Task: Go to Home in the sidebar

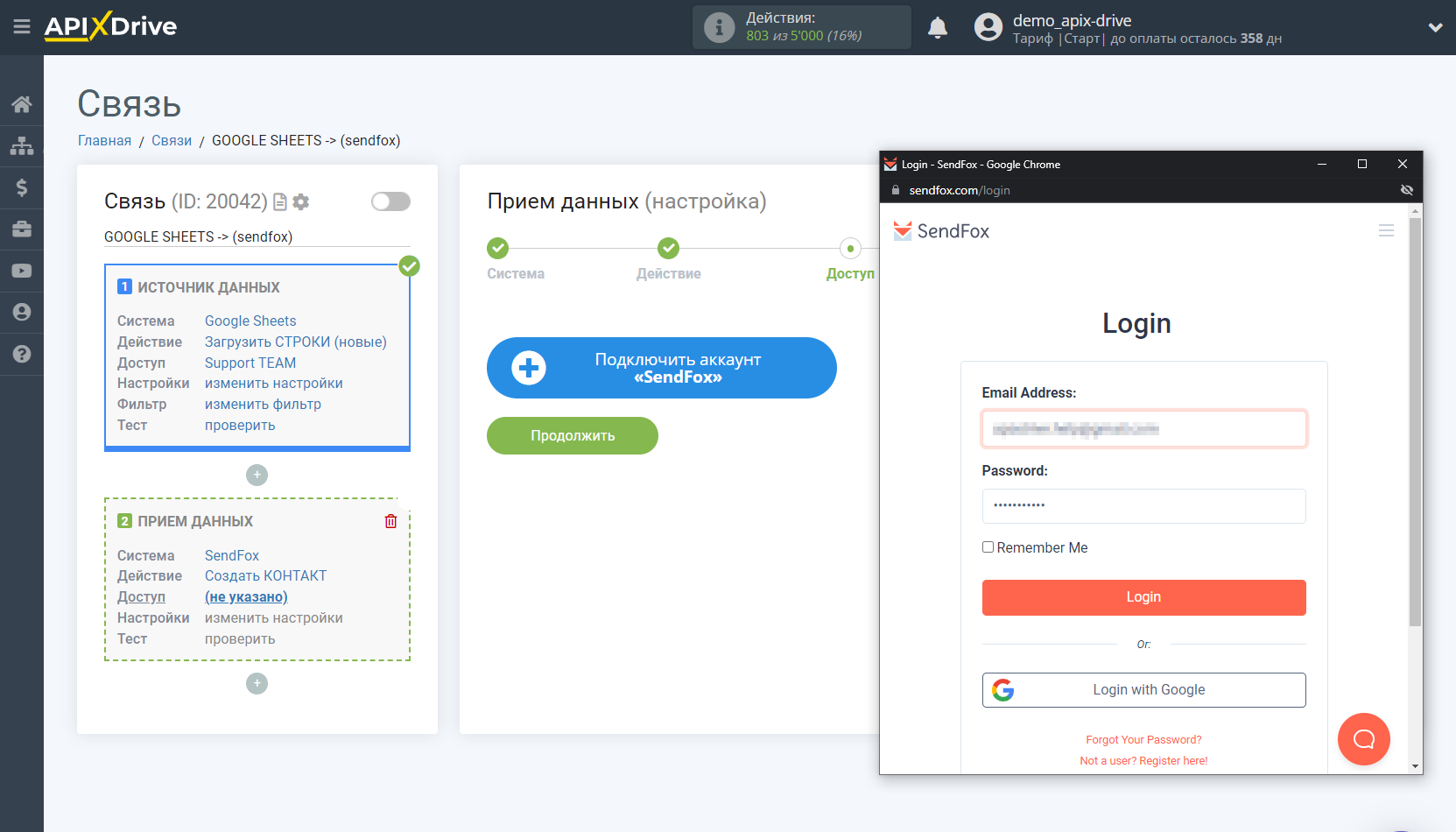Action: [22, 104]
